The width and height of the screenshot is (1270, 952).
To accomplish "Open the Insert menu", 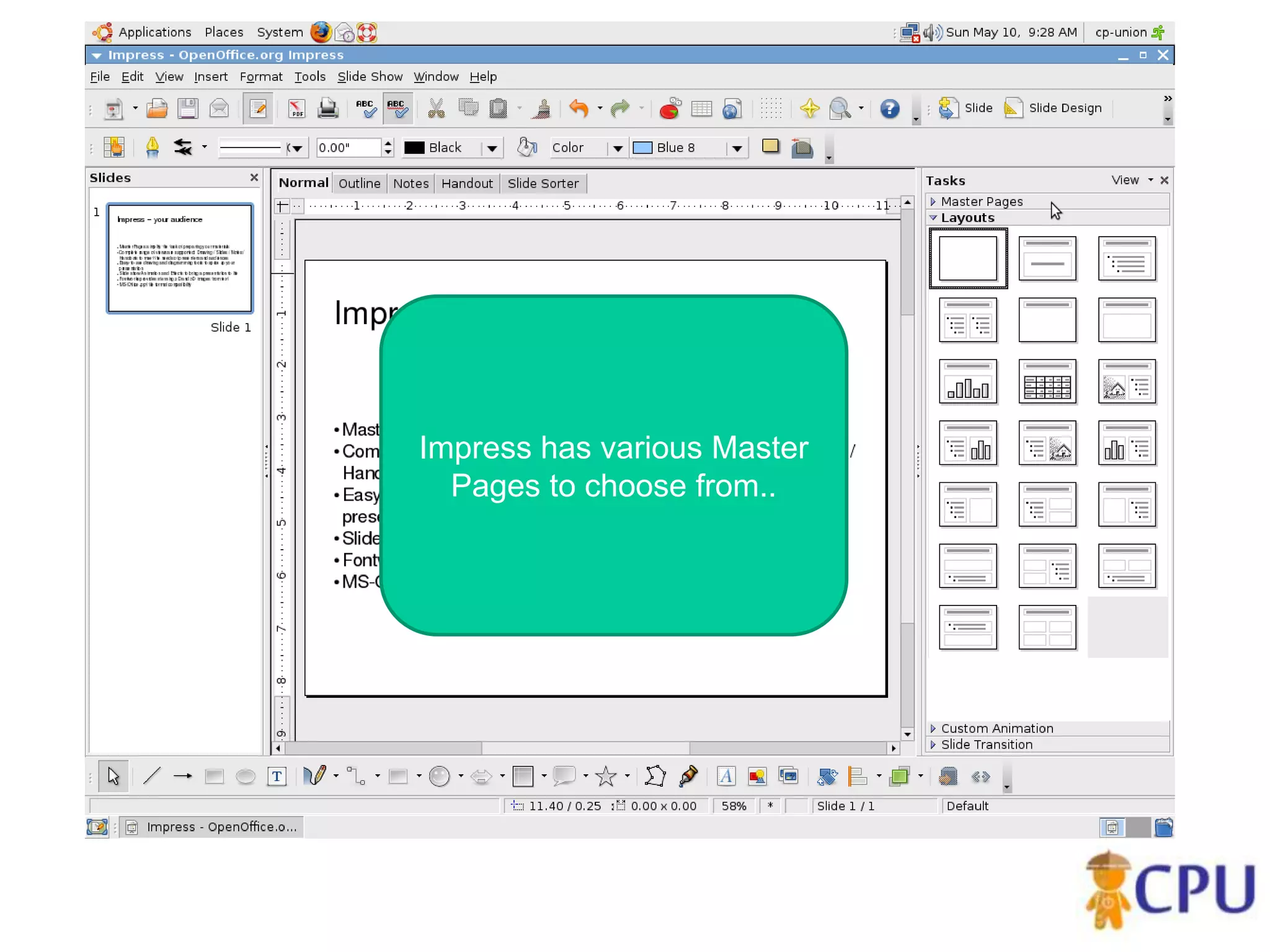I will [x=211, y=77].
